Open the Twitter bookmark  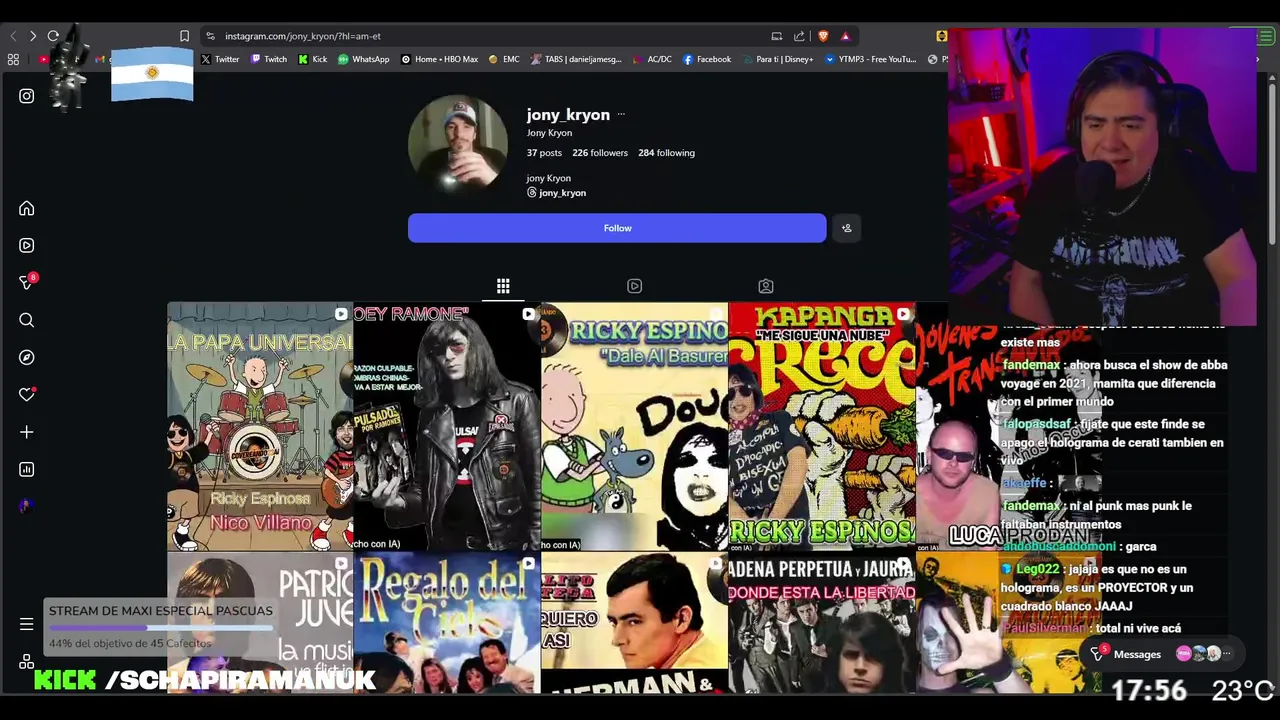(x=220, y=59)
